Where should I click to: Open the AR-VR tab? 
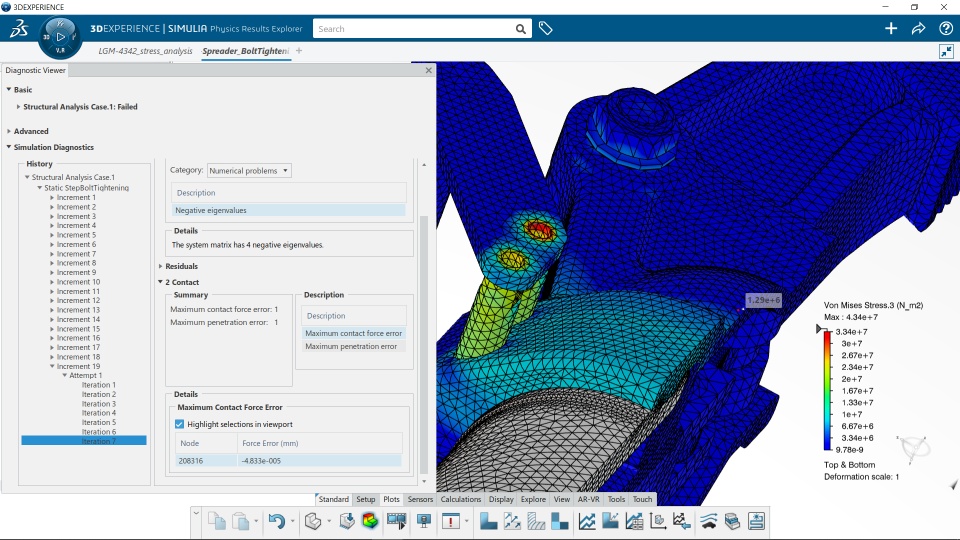tap(588, 499)
